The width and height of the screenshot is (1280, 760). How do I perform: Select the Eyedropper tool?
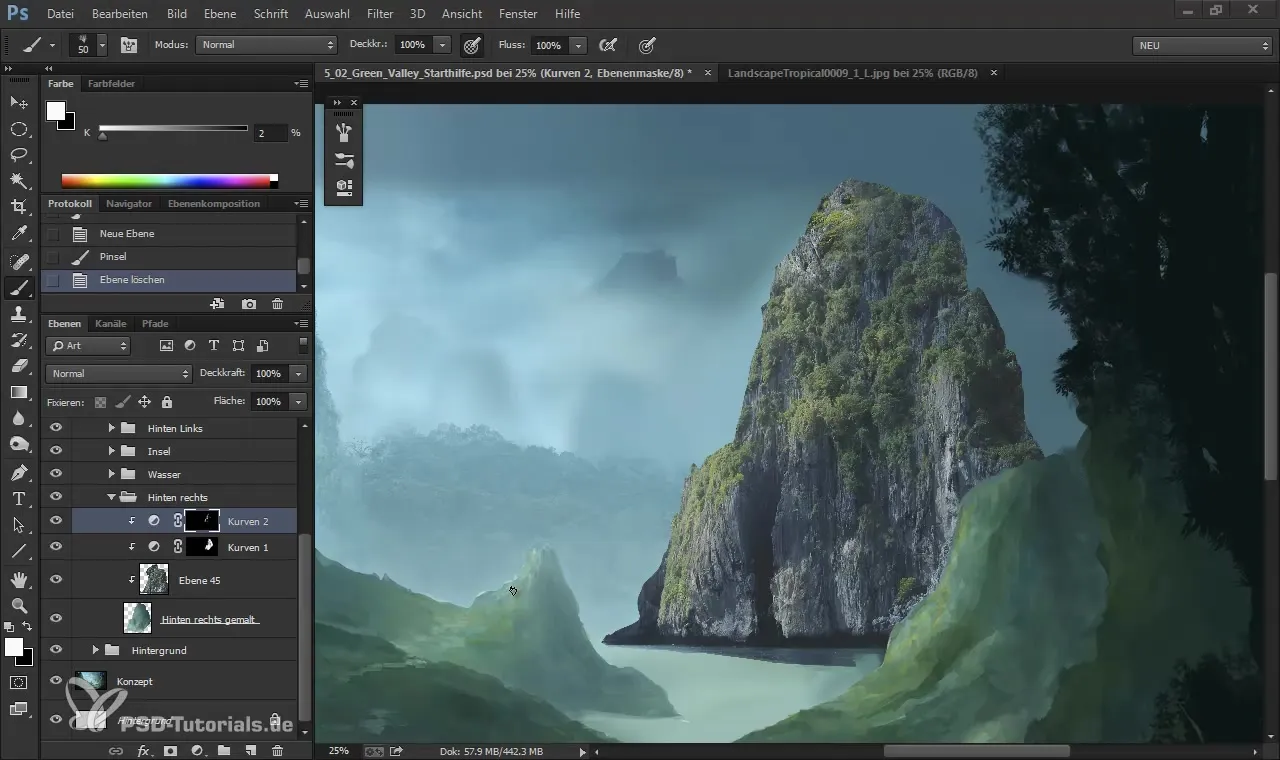(18, 234)
